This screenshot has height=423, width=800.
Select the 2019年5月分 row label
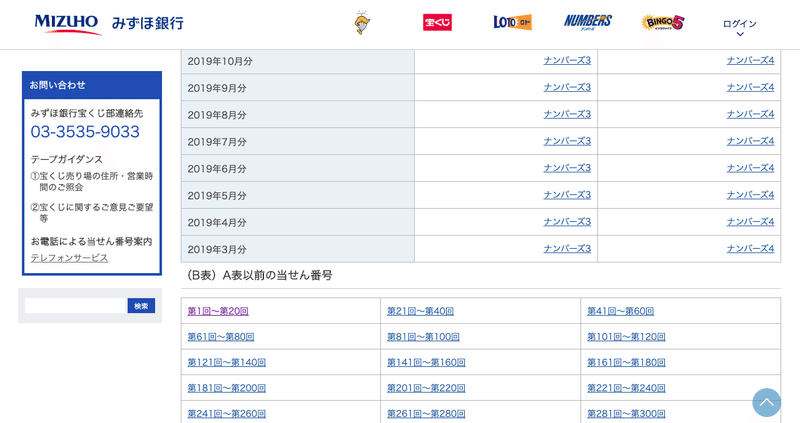[217, 196]
